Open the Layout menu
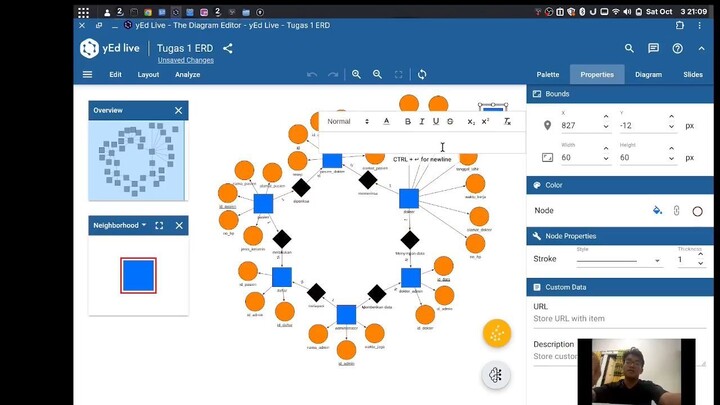 click(x=148, y=74)
